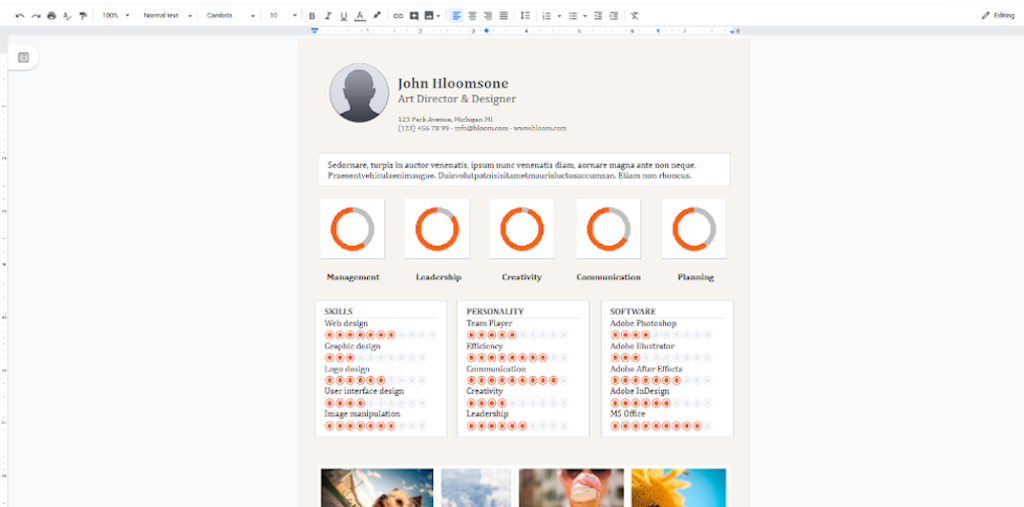
Task: Click the Management chart label
Action: tap(353, 277)
